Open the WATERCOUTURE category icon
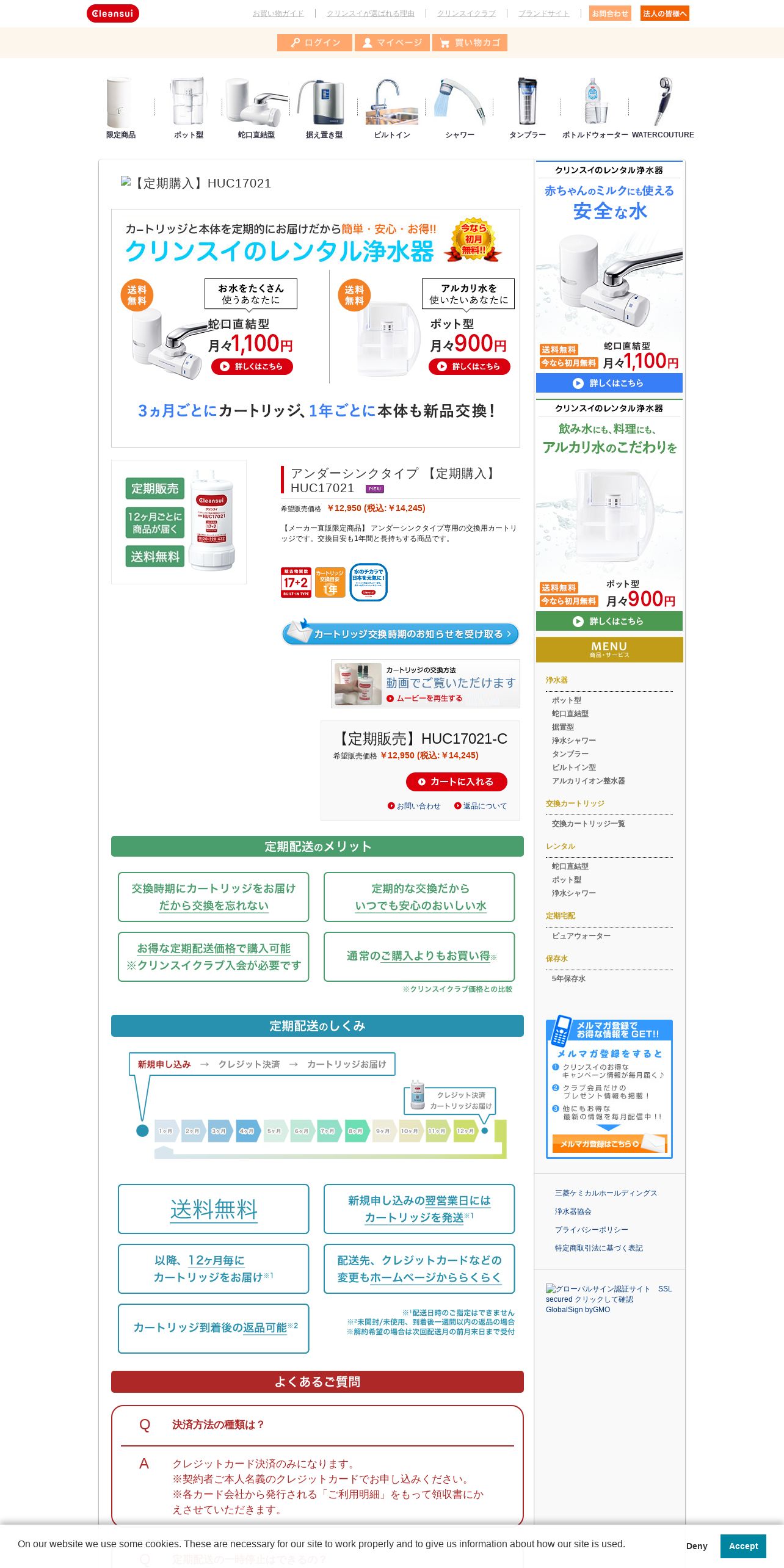The image size is (784, 1568). point(663,108)
